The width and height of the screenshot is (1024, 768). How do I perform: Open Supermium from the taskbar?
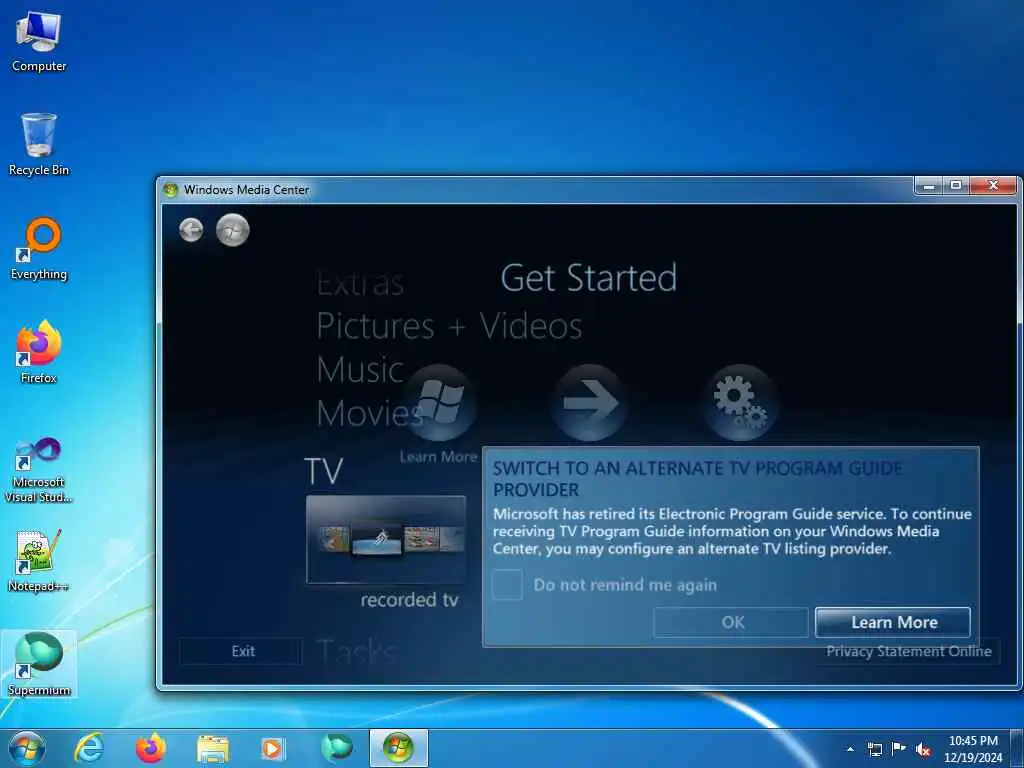(x=336, y=748)
